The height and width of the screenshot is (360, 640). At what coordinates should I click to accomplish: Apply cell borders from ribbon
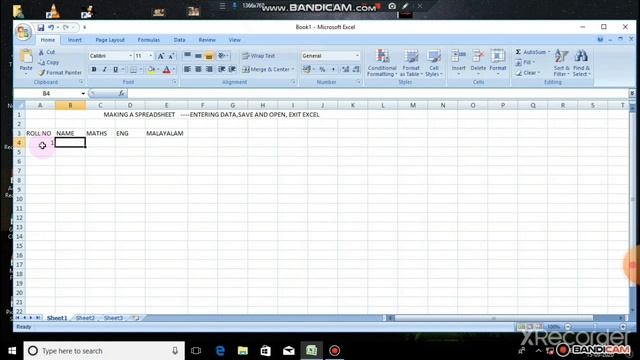pyautogui.click(x=133, y=70)
